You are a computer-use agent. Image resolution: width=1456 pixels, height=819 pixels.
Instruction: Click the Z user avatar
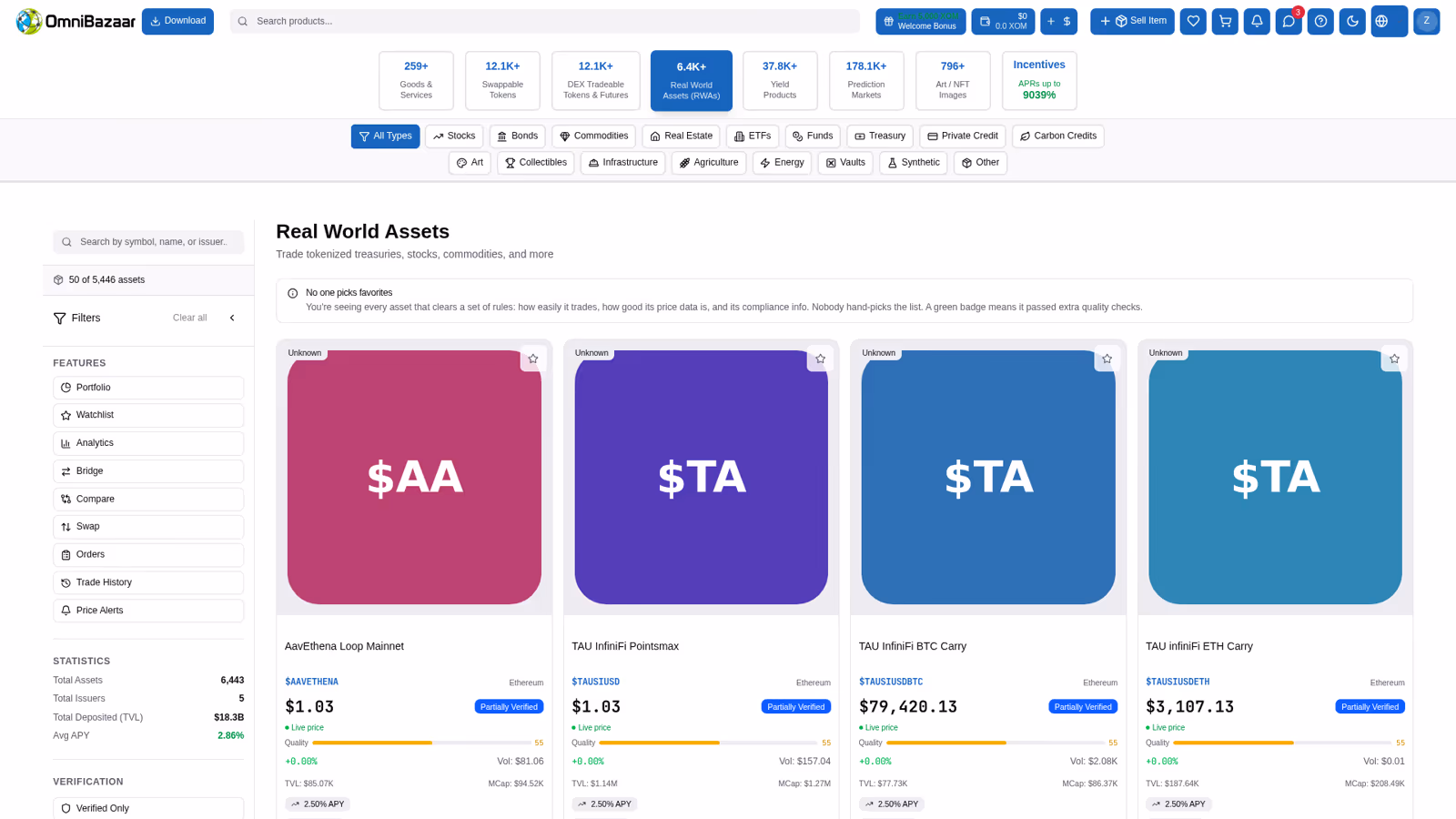pyautogui.click(x=1426, y=21)
